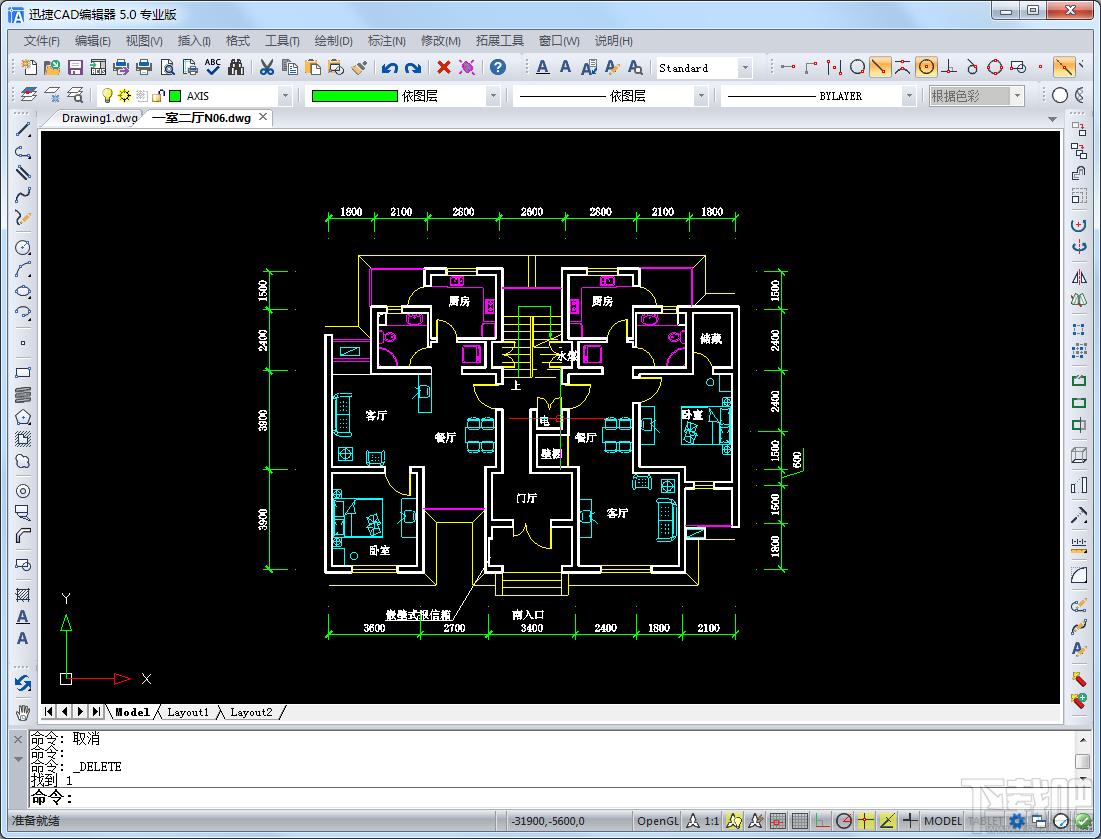Viewport: 1101px width, 839px height.
Task: Select the Rectangle tool in the draw toolbar
Action: pos(23,372)
